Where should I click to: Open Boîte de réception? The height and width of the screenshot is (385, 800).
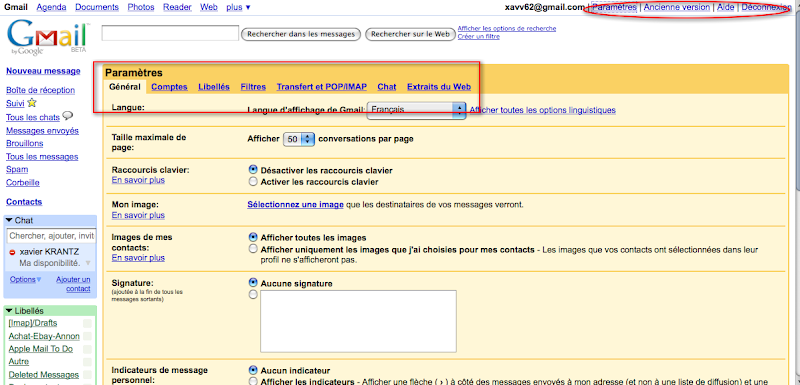[x=40, y=90]
